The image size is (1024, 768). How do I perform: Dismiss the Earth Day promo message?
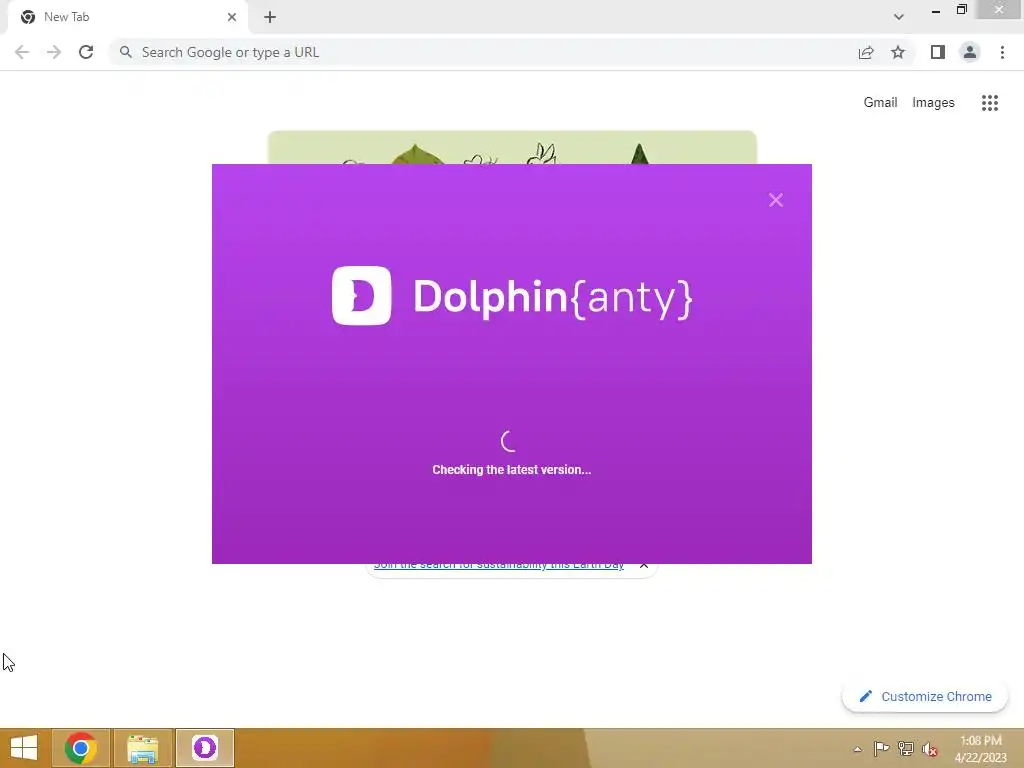point(643,565)
